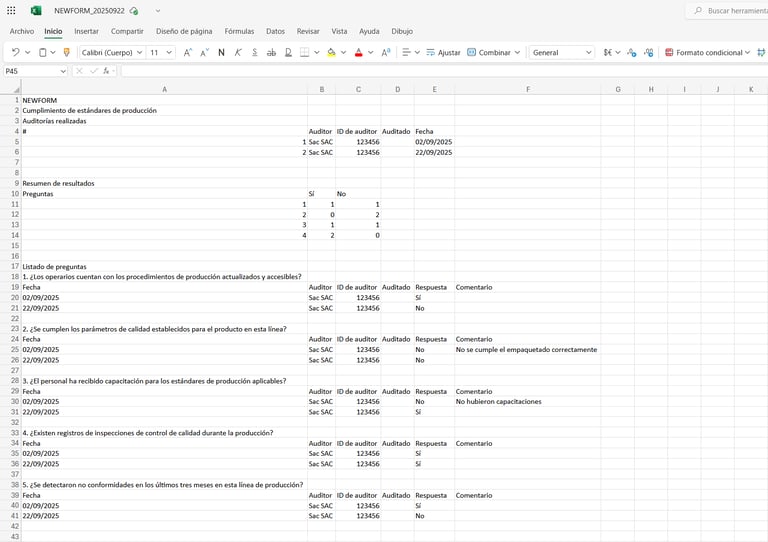
Task: Switch to the Revisar tab
Action: pyautogui.click(x=308, y=31)
